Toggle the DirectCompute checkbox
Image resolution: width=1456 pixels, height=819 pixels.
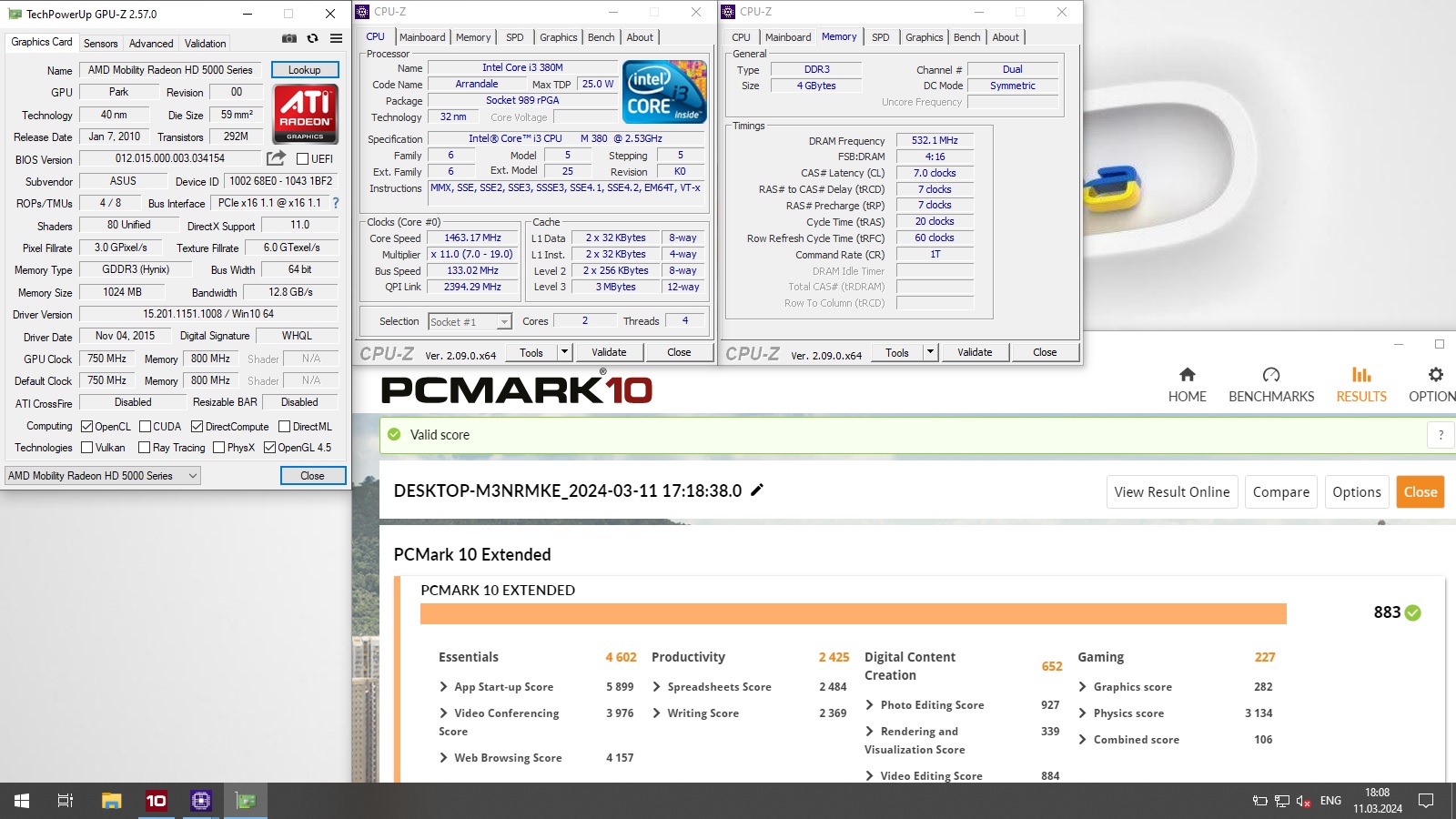click(x=197, y=426)
